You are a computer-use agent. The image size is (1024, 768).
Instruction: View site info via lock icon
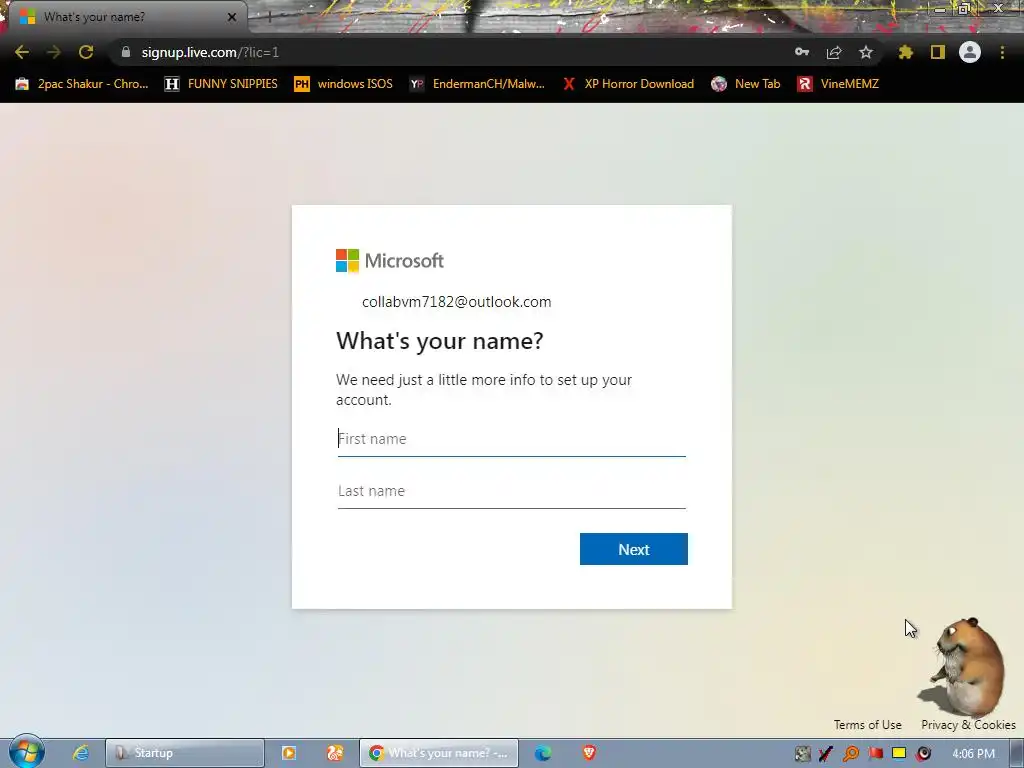[x=126, y=52]
